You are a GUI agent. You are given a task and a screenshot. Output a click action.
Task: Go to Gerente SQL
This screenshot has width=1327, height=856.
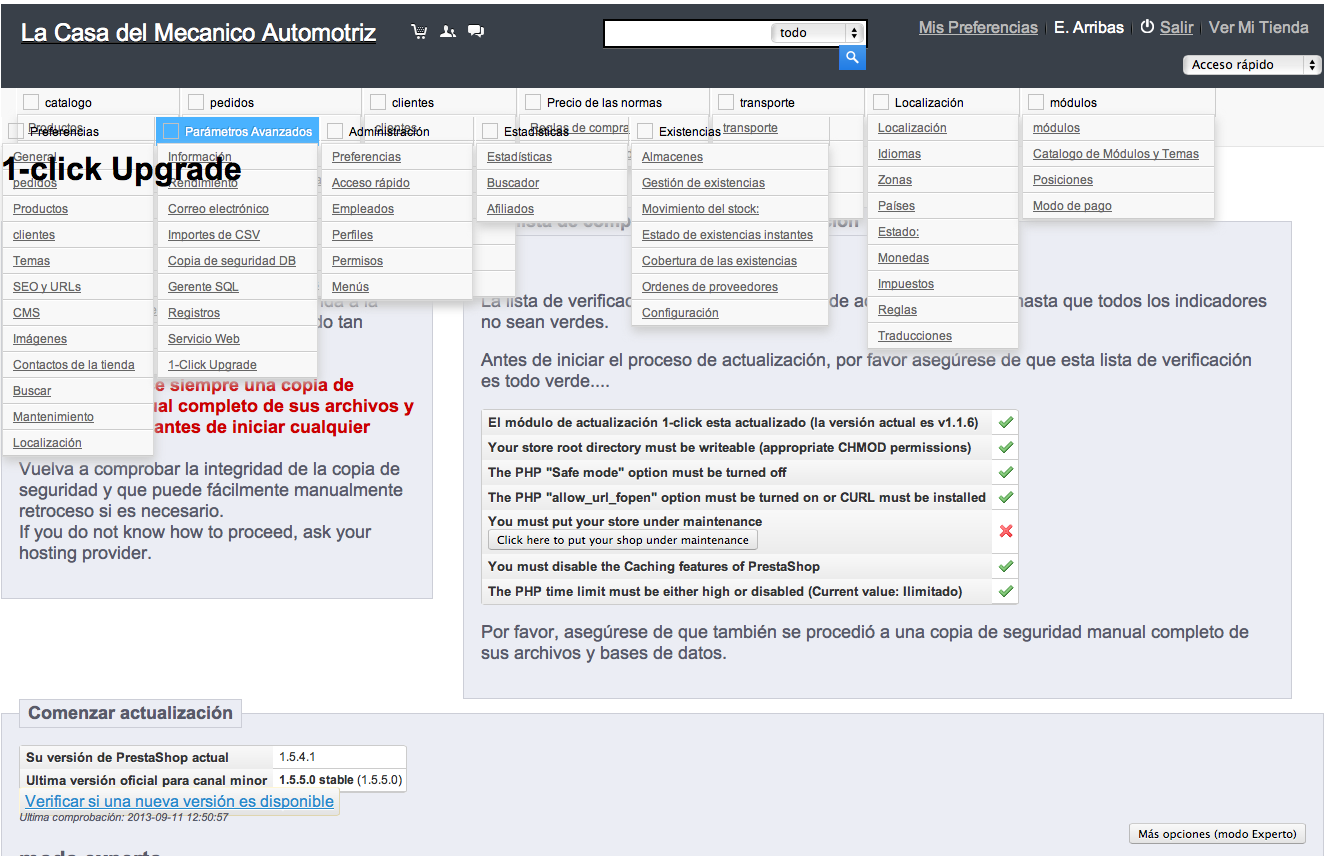pyautogui.click(x=203, y=287)
